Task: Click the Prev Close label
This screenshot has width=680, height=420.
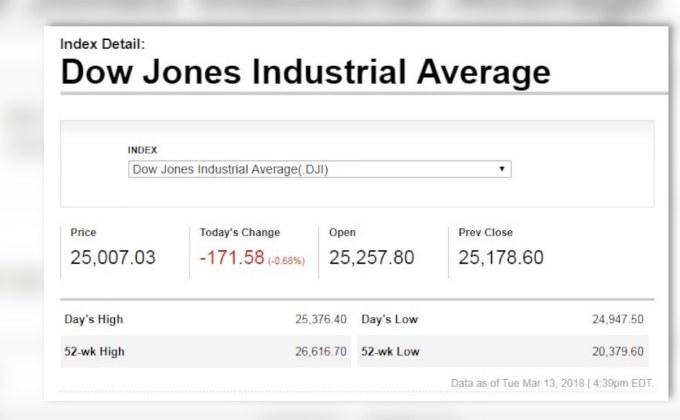Action: (x=485, y=232)
